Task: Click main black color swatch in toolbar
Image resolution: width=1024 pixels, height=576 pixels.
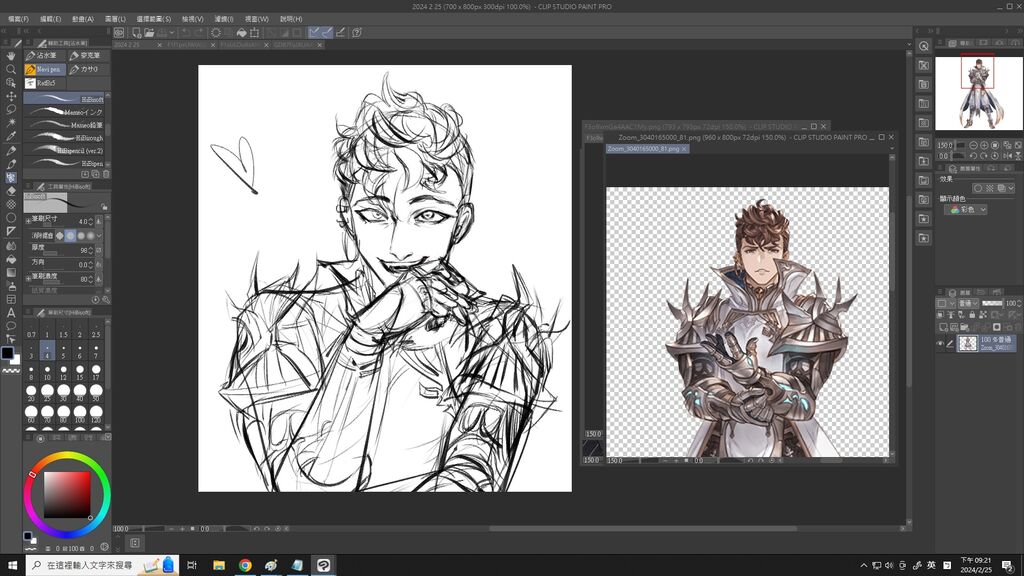Action: [7, 353]
